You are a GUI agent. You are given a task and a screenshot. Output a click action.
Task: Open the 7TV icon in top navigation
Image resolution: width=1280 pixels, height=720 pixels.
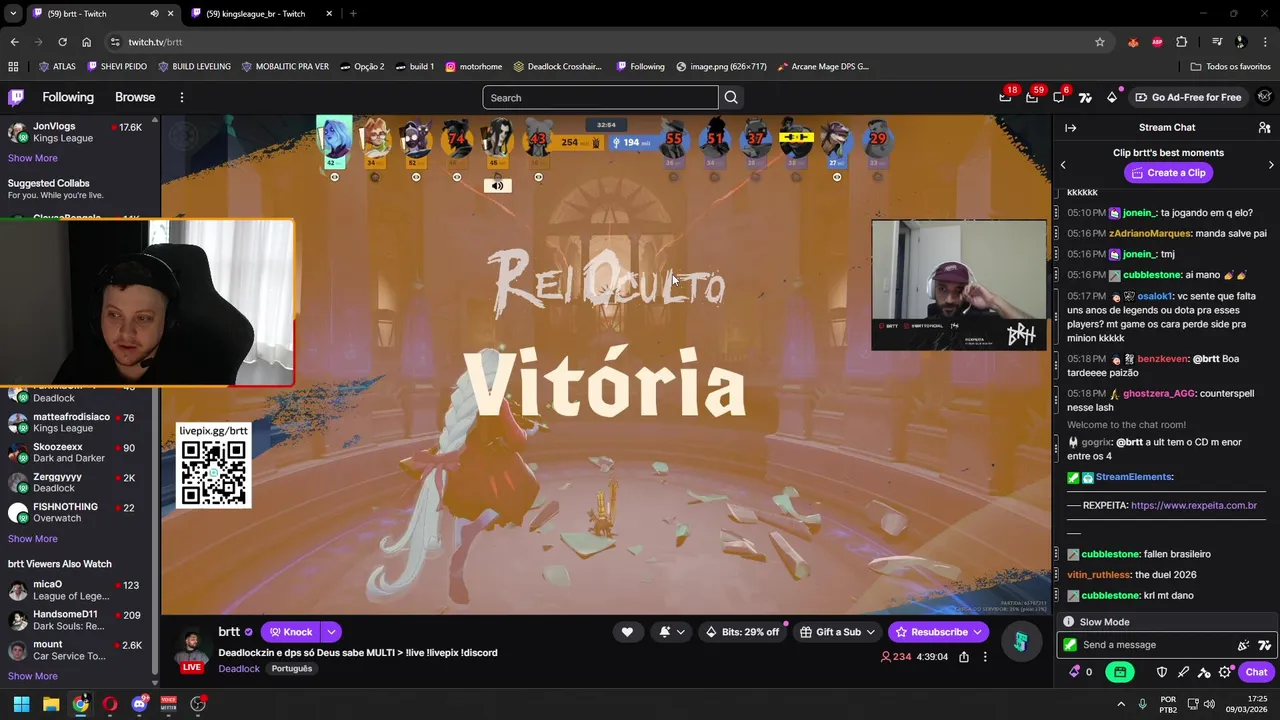pyautogui.click(x=1085, y=97)
